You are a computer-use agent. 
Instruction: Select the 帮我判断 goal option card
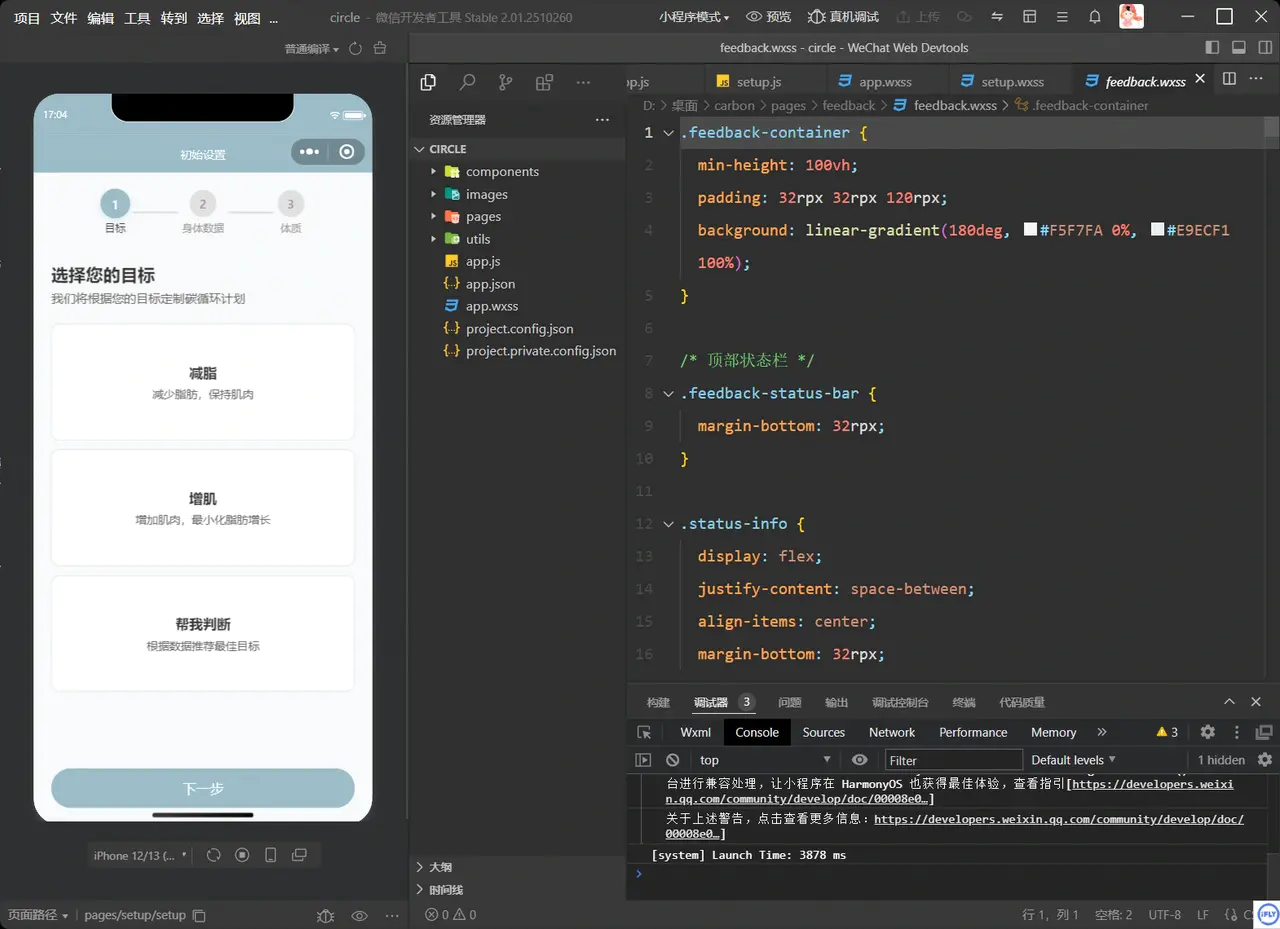coord(203,633)
